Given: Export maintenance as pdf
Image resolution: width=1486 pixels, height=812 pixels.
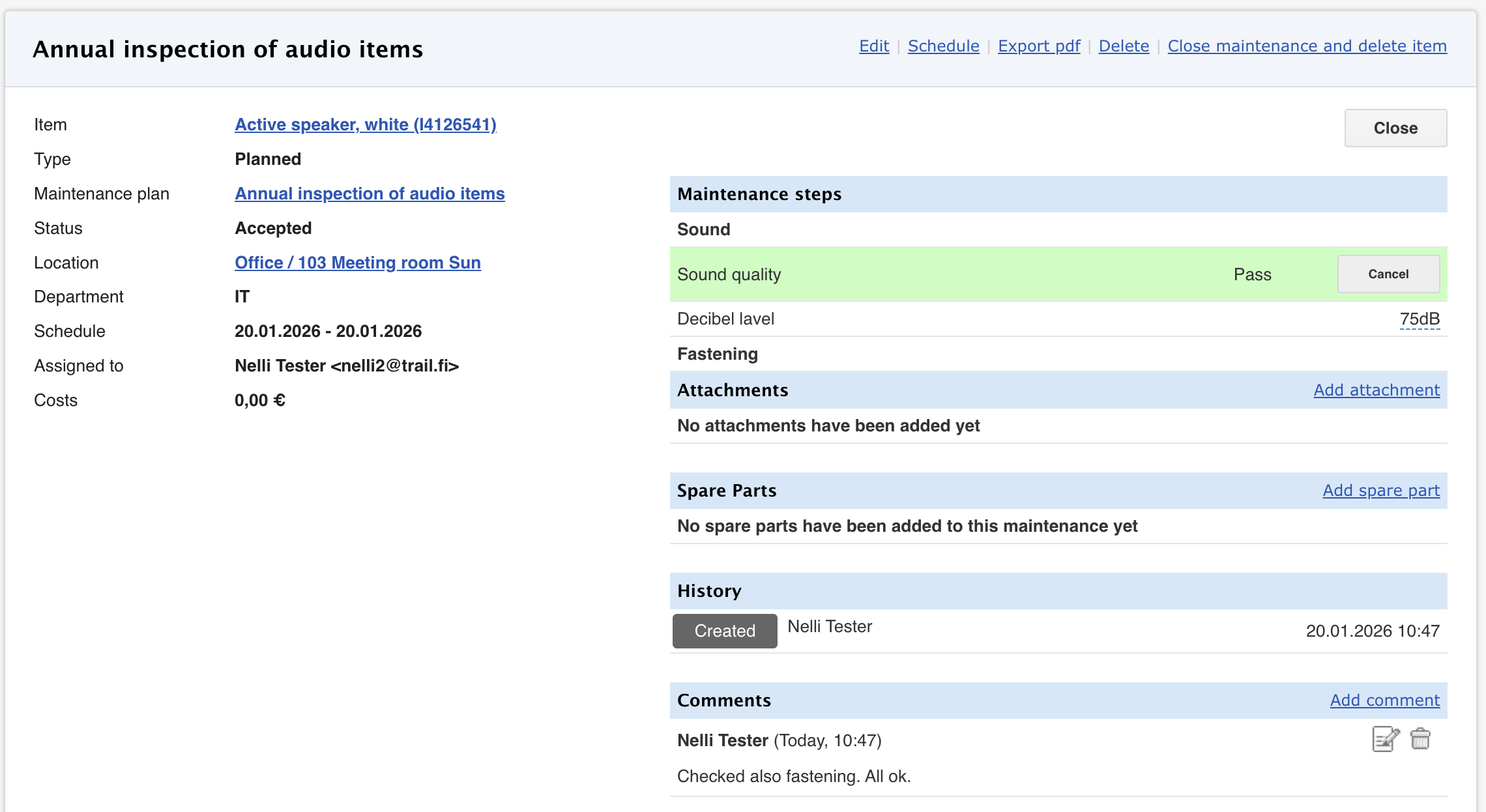Looking at the screenshot, I should point(1039,46).
